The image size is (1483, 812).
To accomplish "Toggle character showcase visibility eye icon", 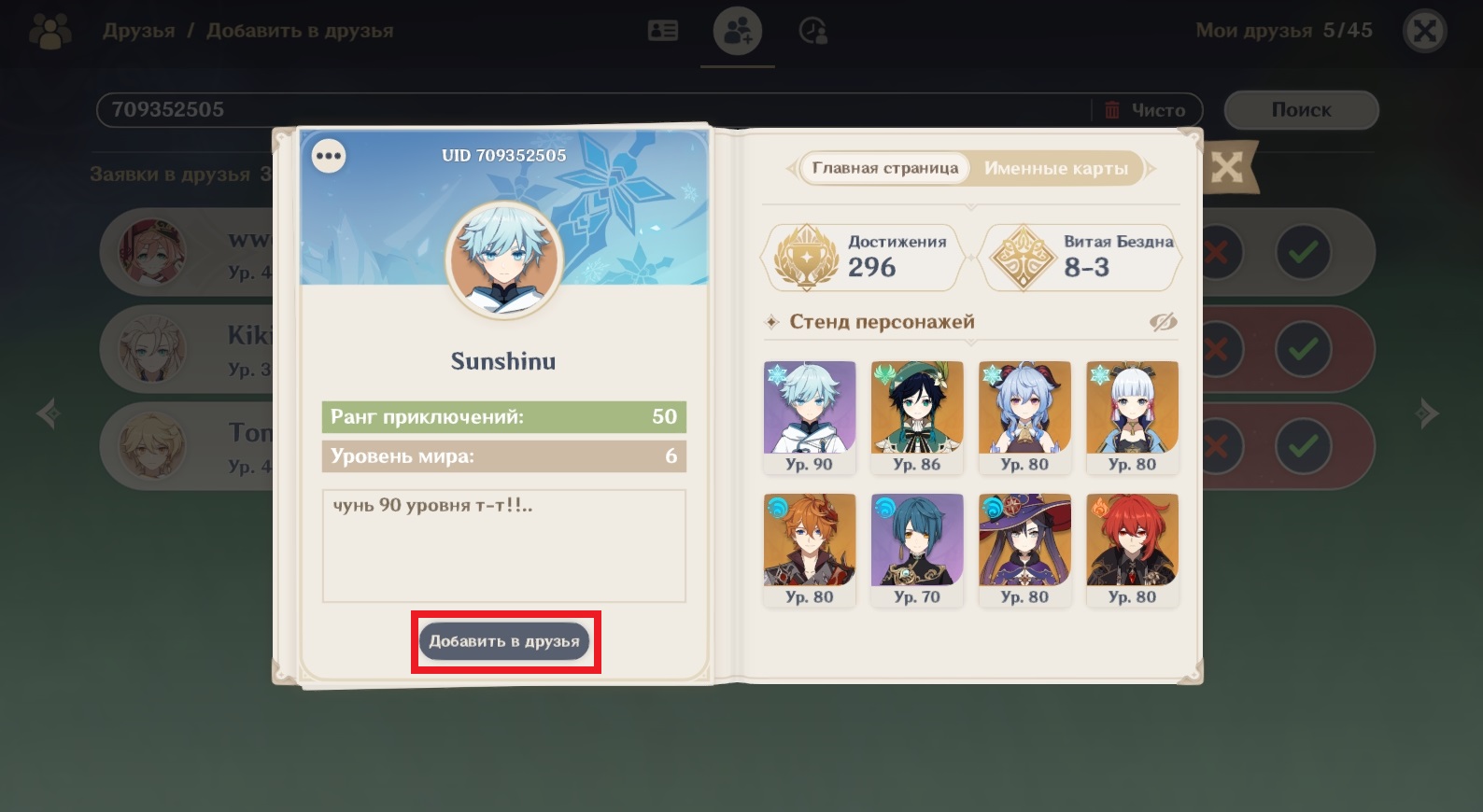I will 1163,322.
